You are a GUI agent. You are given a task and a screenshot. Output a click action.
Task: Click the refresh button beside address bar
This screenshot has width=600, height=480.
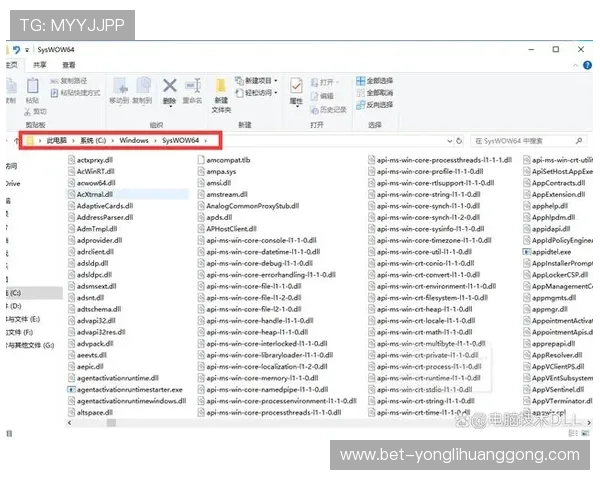pyautogui.click(x=459, y=141)
